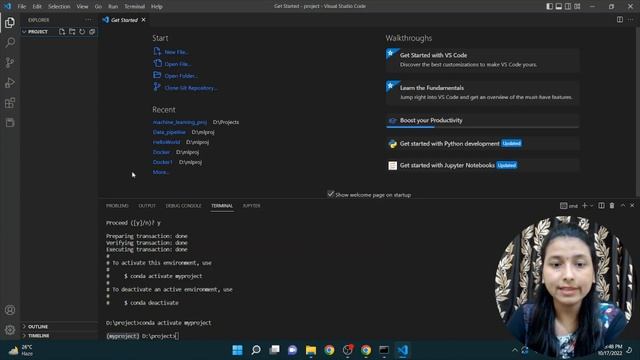Expand the TIMELINE section

tap(59, 336)
